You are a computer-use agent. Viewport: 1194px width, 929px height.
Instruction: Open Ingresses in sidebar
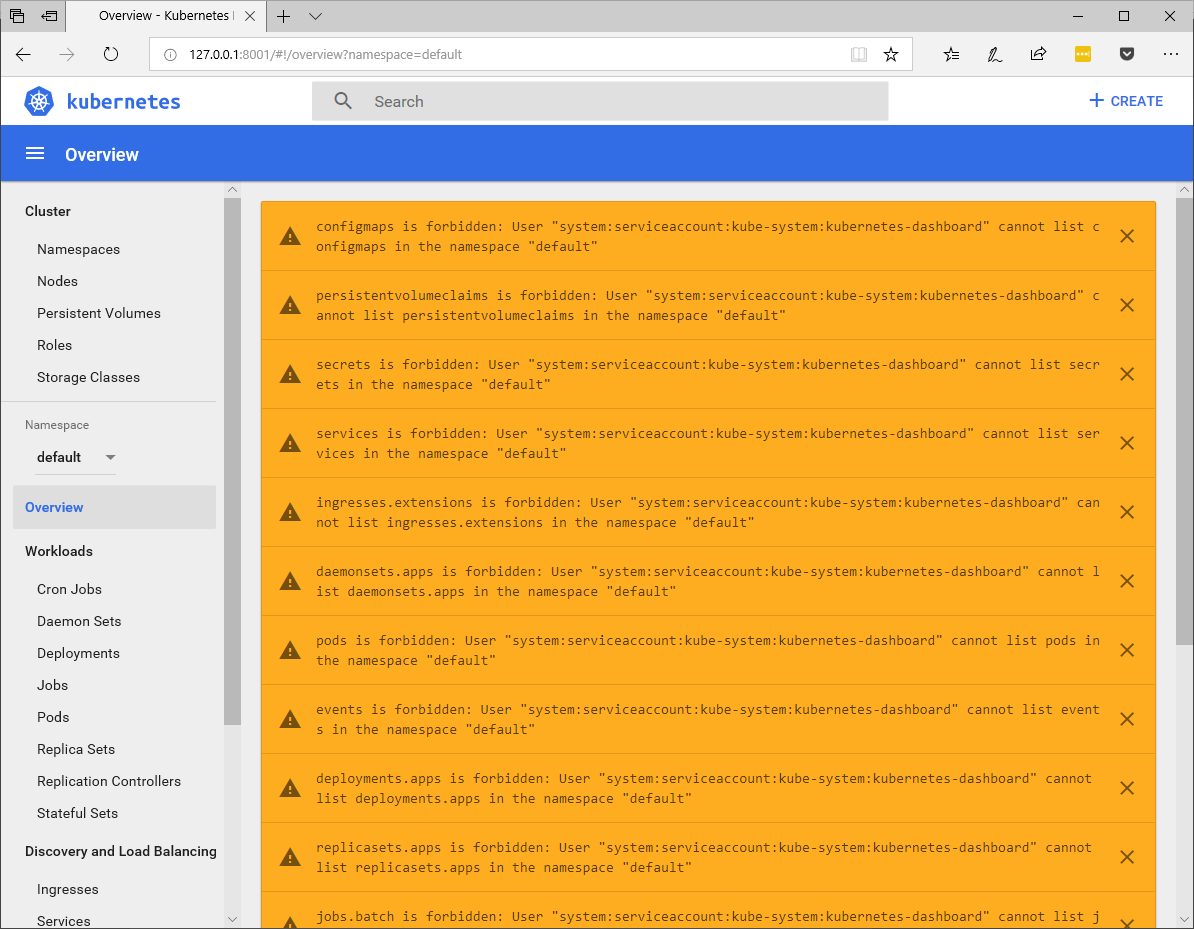click(x=68, y=889)
